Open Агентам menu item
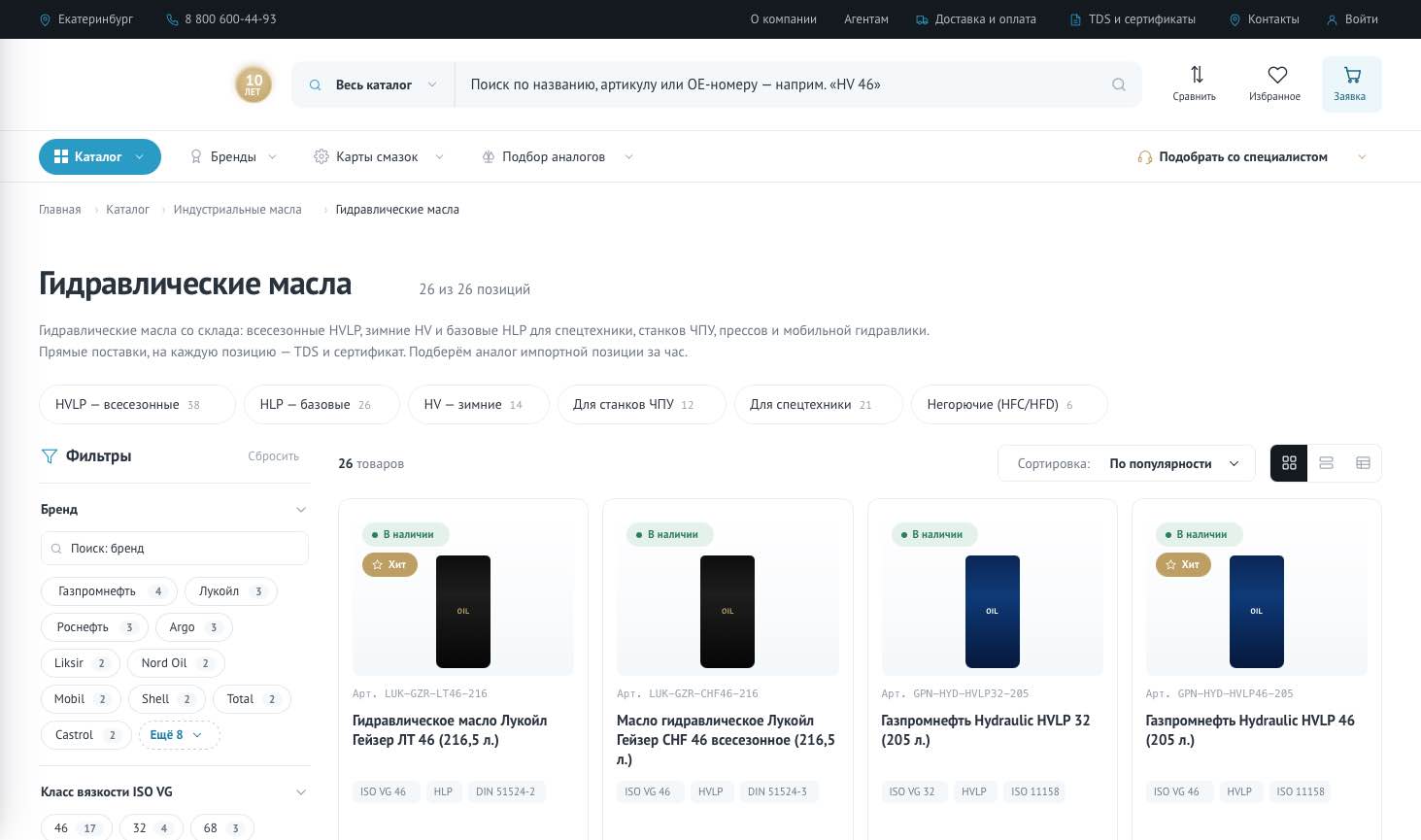1421x840 pixels. coord(866,19)
